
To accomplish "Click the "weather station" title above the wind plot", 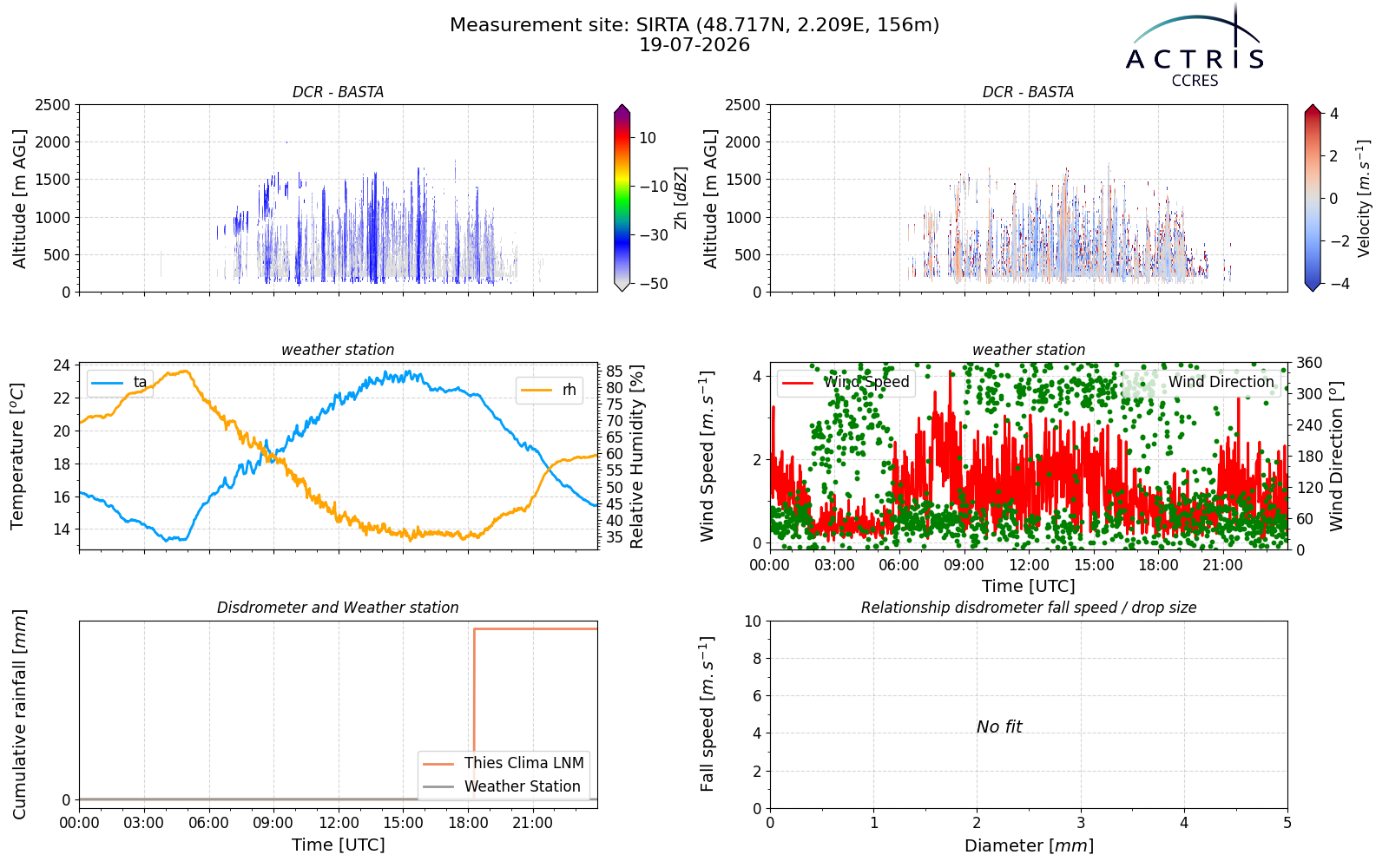I will pyautogui.click(x=1029, y=350).
